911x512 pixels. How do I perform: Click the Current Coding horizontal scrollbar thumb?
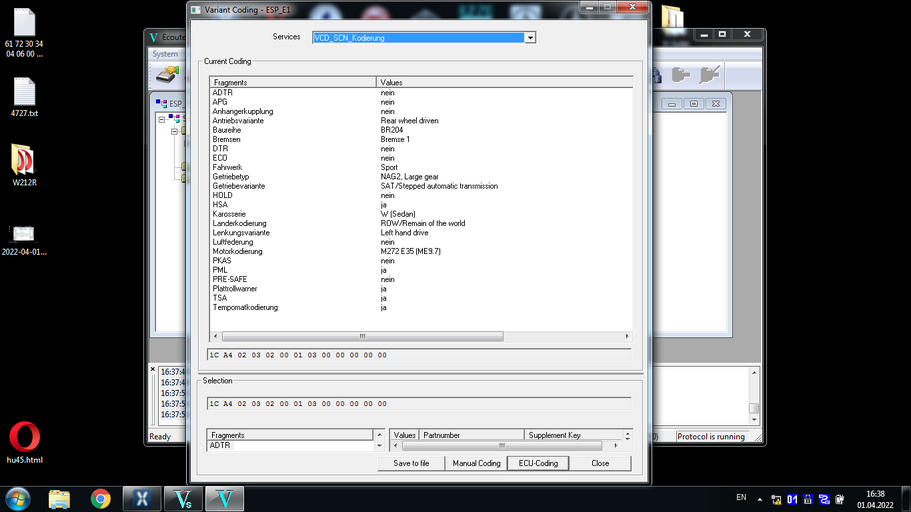(363, 336)
